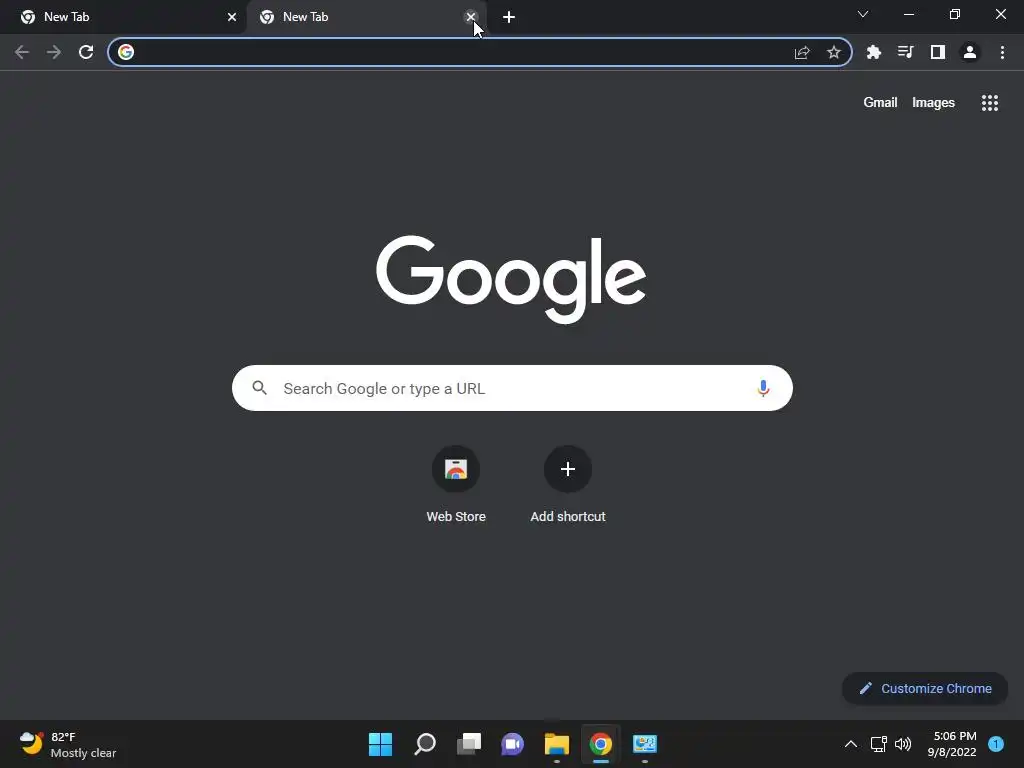Open Chat app on the taskbar
Image resolution: width=1024 pixels, height=768 pixels.
pyautogui.click(x=513, y=744)
